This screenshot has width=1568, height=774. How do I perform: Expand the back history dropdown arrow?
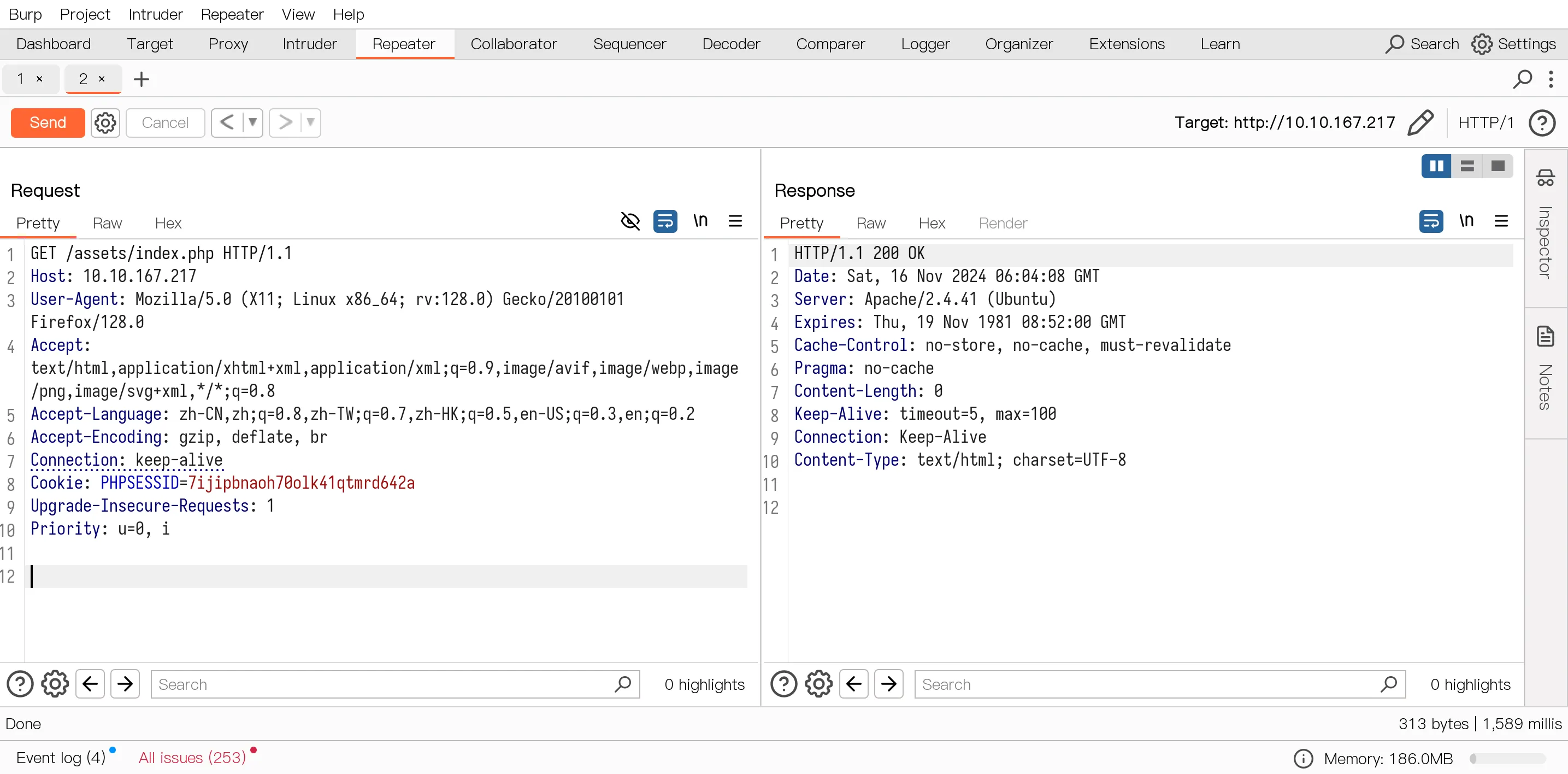[x=252, y=122]
